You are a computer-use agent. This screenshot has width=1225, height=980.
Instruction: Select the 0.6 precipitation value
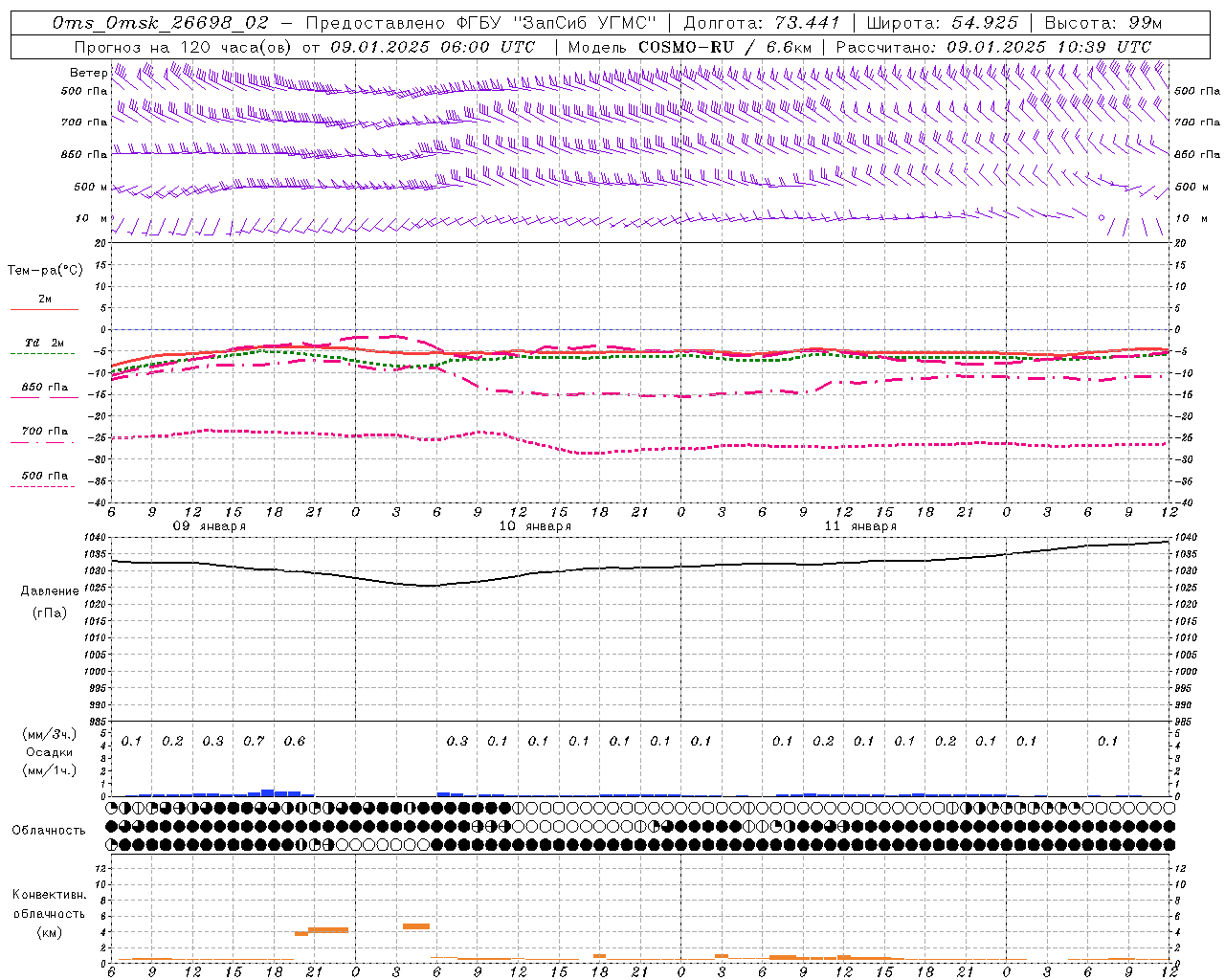pyautogui.click(x=295, y=741)
